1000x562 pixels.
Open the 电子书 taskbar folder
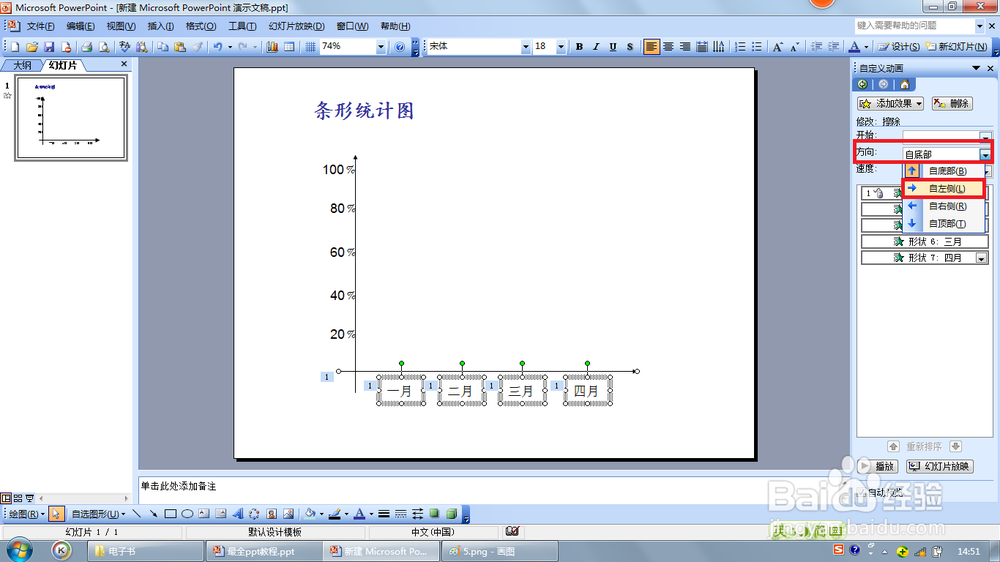(145, 551)
